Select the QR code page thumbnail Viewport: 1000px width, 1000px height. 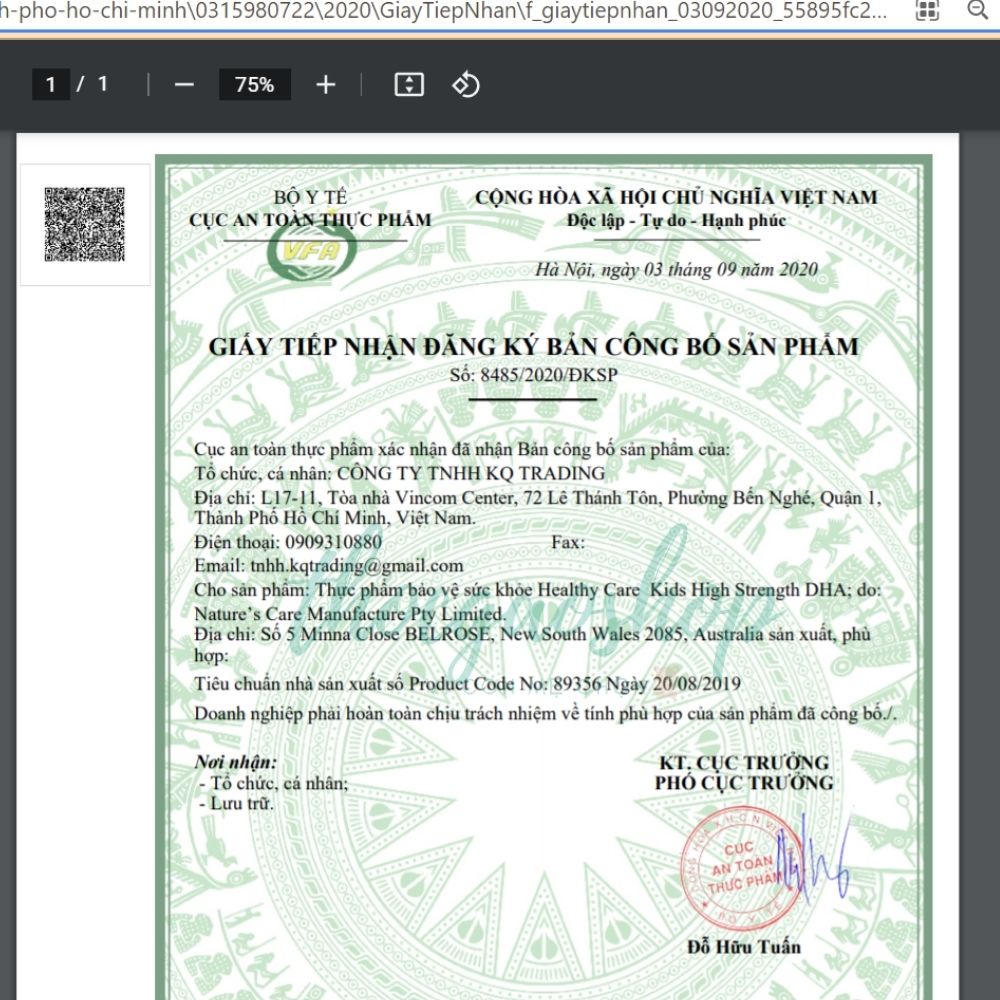coord(85,224)
